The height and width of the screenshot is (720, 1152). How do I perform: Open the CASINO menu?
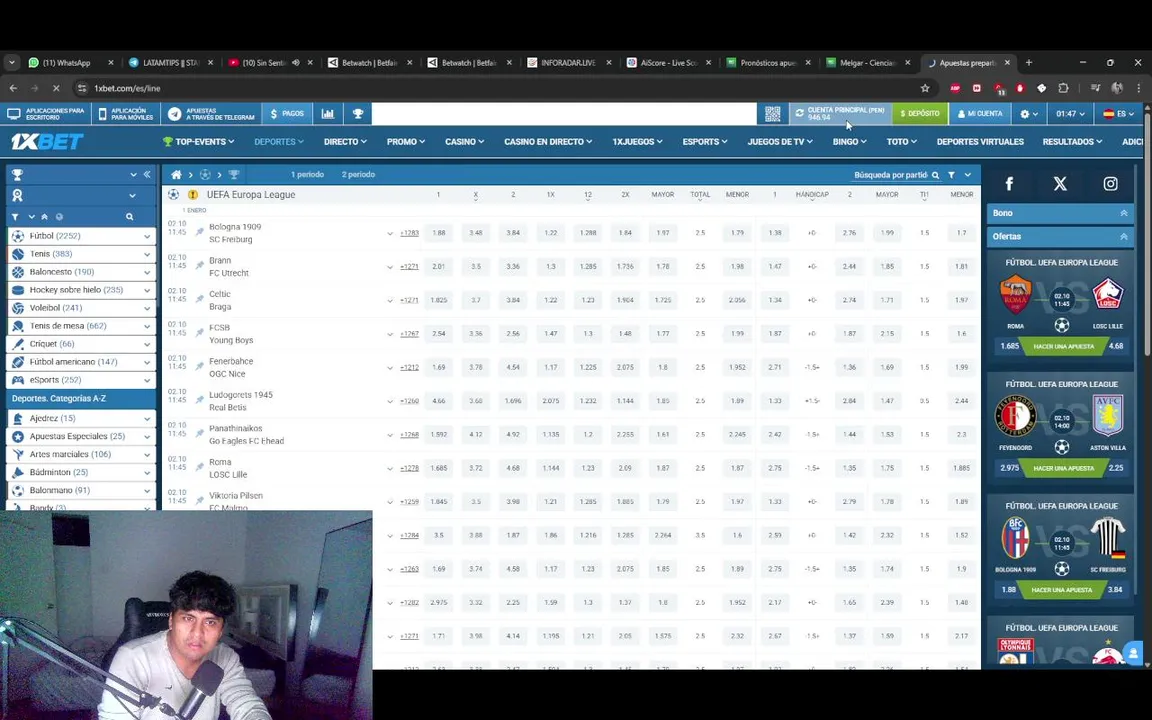464,142
